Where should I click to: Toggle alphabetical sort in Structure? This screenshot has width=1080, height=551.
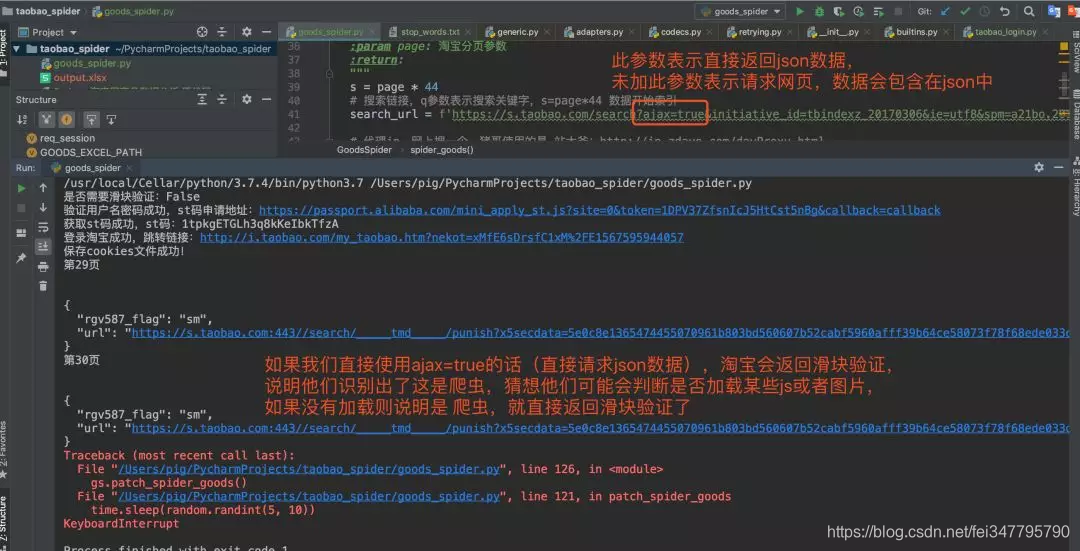pos(24,120)
